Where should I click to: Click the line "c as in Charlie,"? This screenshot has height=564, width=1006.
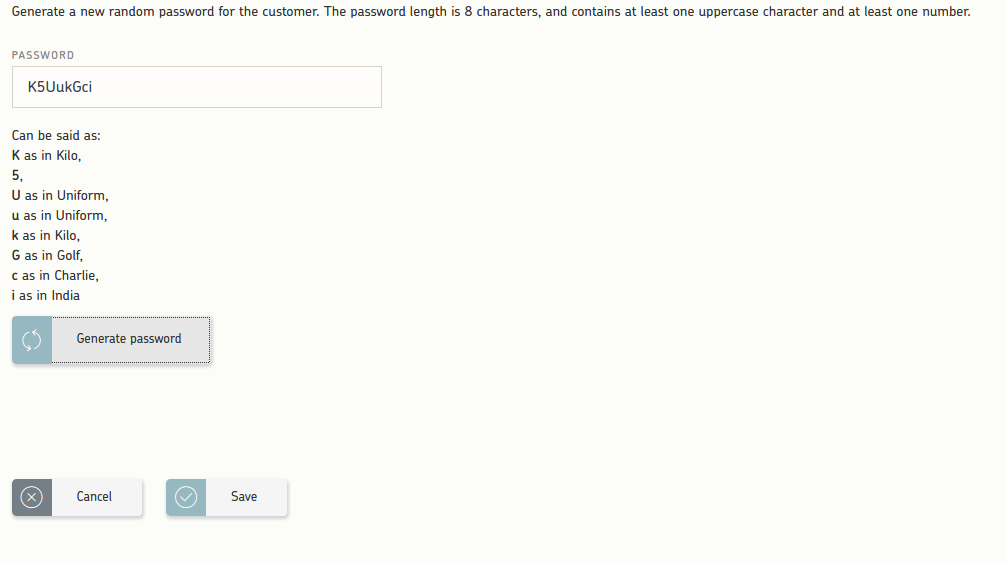(x=55, y=275)
